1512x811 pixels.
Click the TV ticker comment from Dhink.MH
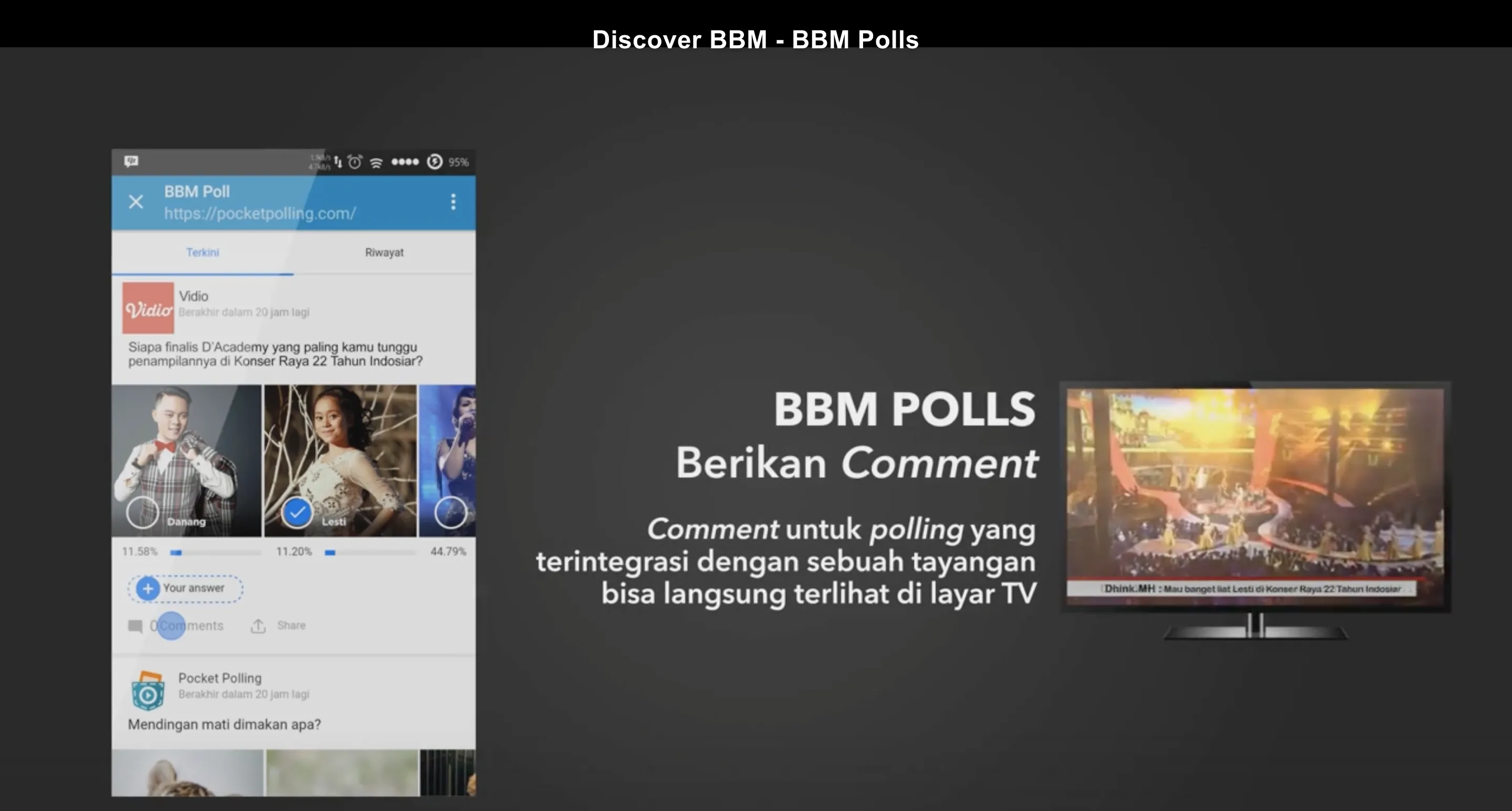coord(1242,588)
